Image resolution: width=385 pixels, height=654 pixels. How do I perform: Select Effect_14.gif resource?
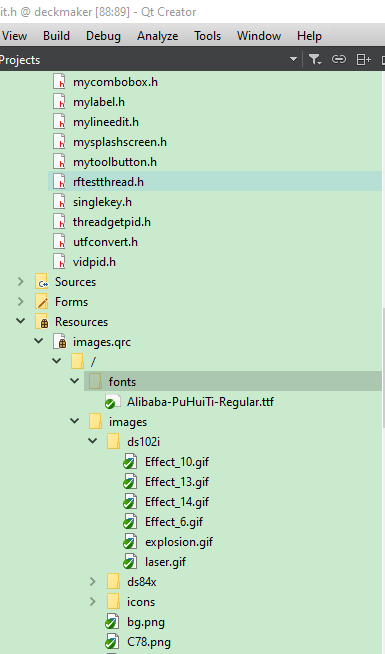tap(177, 502)
